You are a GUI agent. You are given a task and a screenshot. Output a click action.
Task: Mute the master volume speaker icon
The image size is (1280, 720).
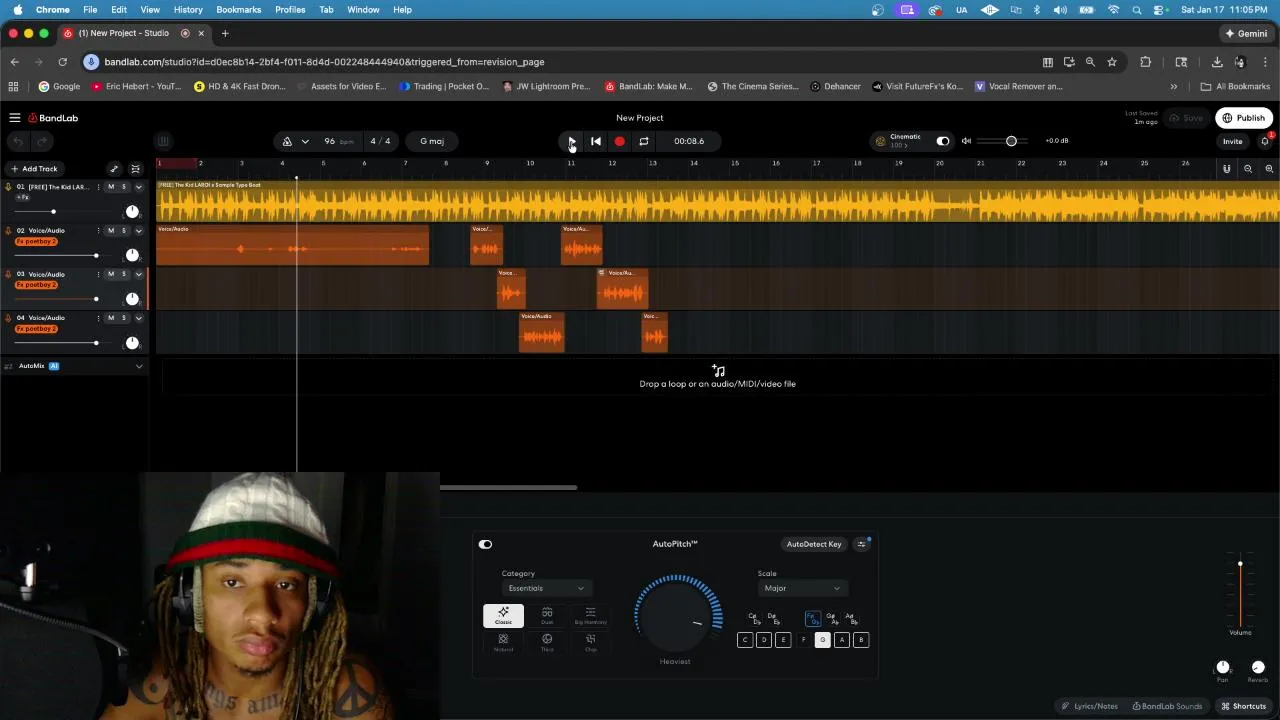pyautogui.click(x=966, y=141)
